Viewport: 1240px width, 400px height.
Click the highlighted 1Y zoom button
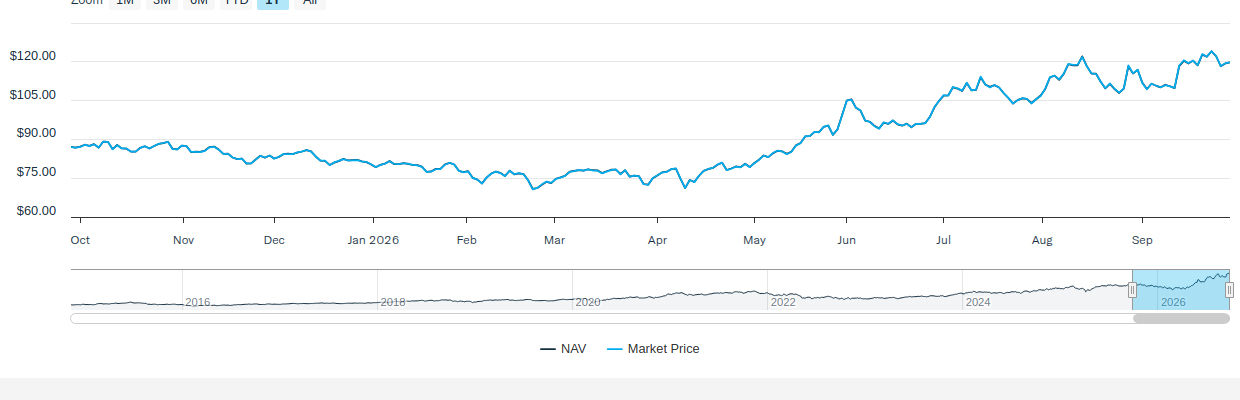point(273,3)
